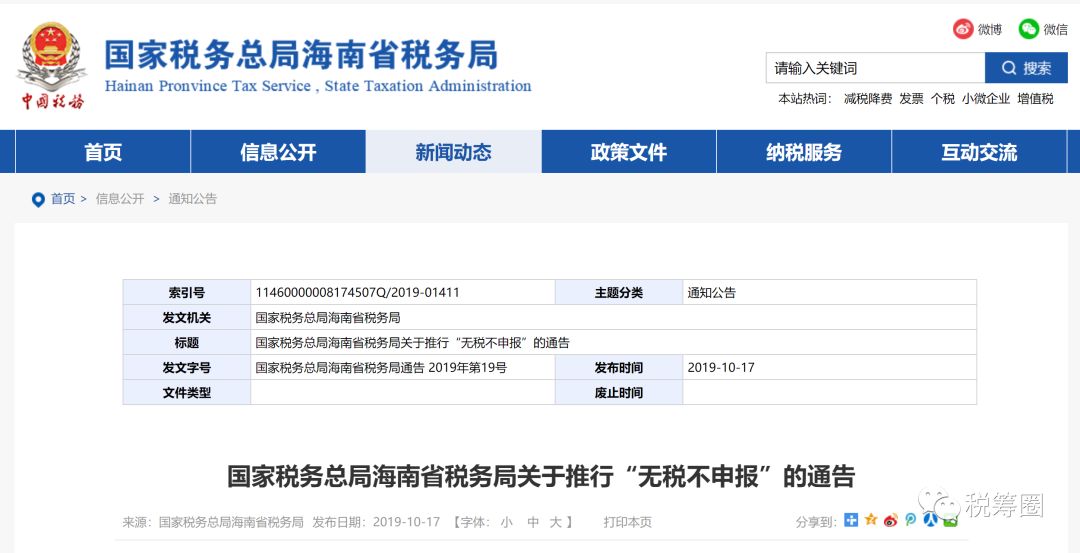The height and width of the screenshot is (553, 1080).
Task: Click the magnifier 搜索 search button
Action: (1026, 67)
